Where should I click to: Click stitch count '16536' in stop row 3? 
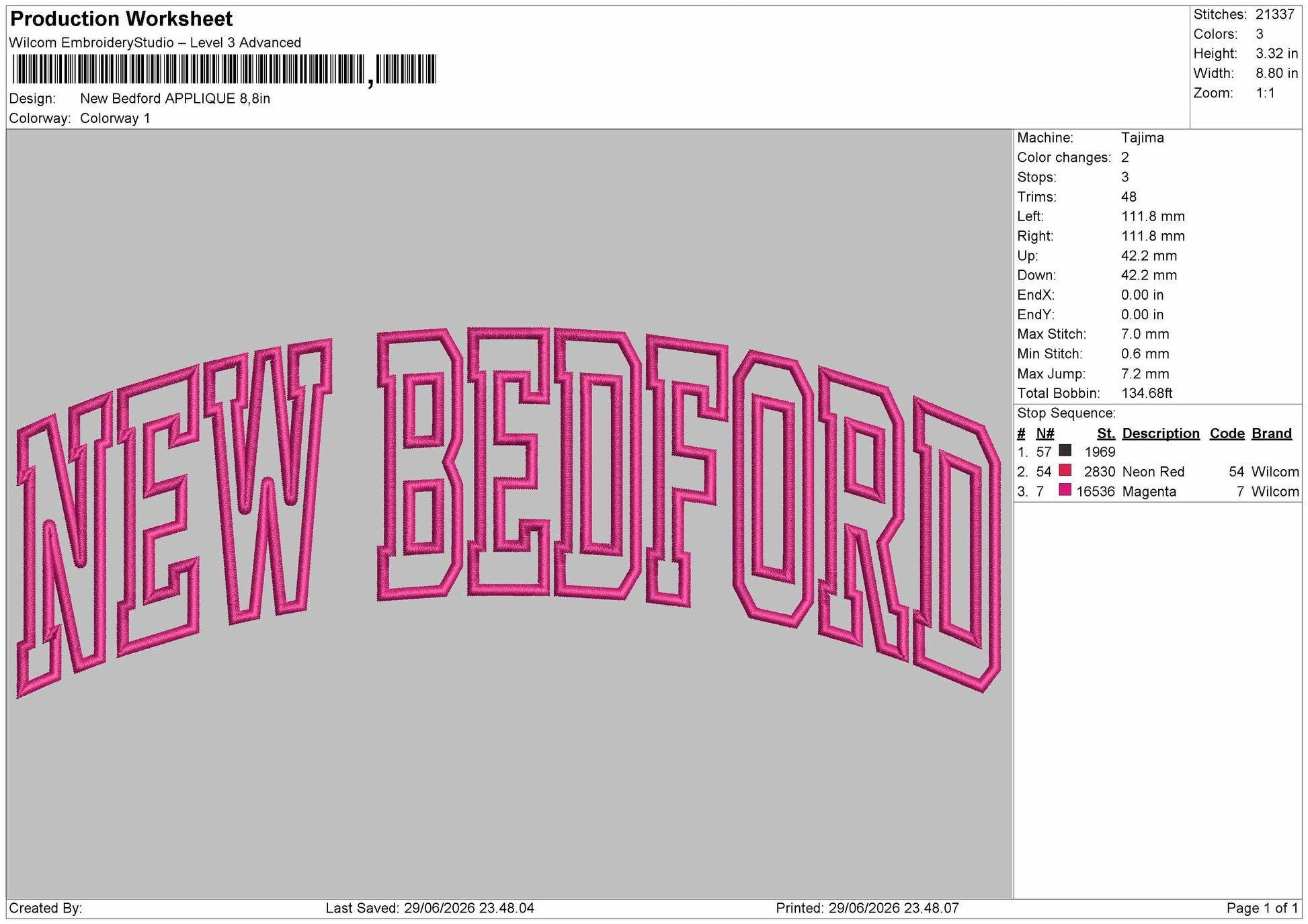tap(1096, 492)
